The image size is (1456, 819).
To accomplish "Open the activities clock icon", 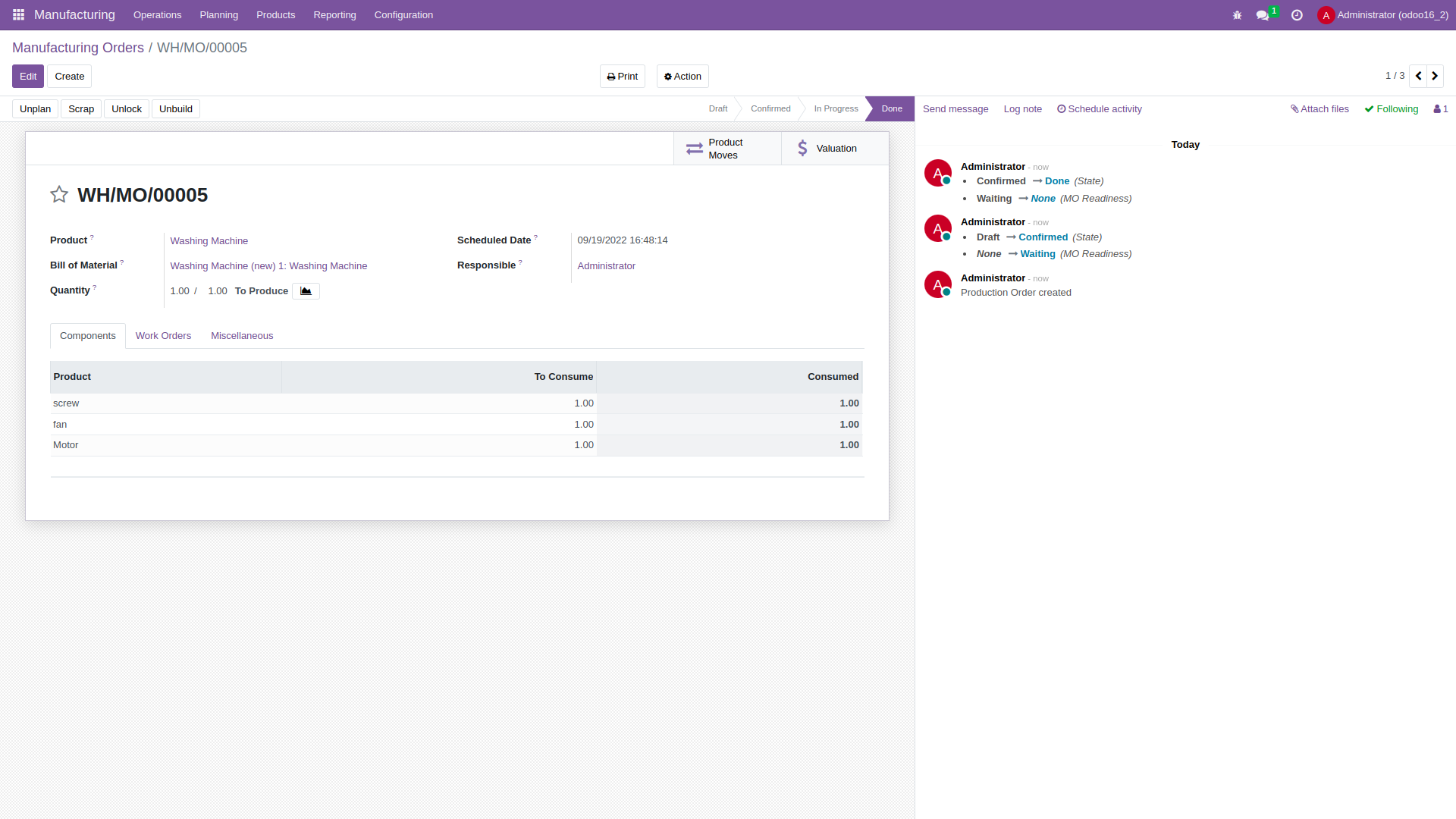I will [1297, 15].
